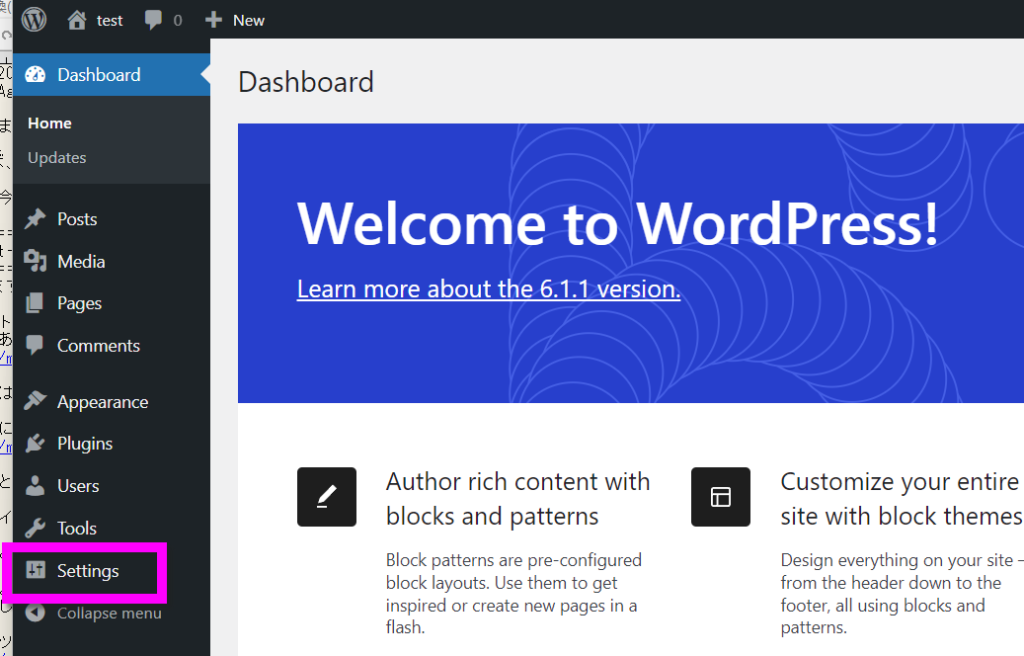Image resolution: width=1024 pixels, height=656 pixels.
Task: Click the Settings sliders icon
Action: 35,570
